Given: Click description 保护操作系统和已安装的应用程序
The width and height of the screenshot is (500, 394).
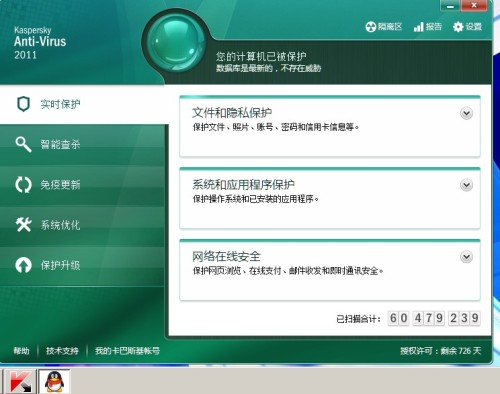Looking at the screenshot, I should tap(256, 199).
